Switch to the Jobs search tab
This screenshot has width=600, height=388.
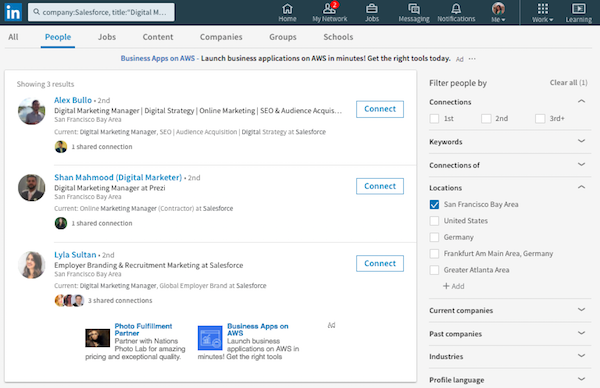(107, 37)
